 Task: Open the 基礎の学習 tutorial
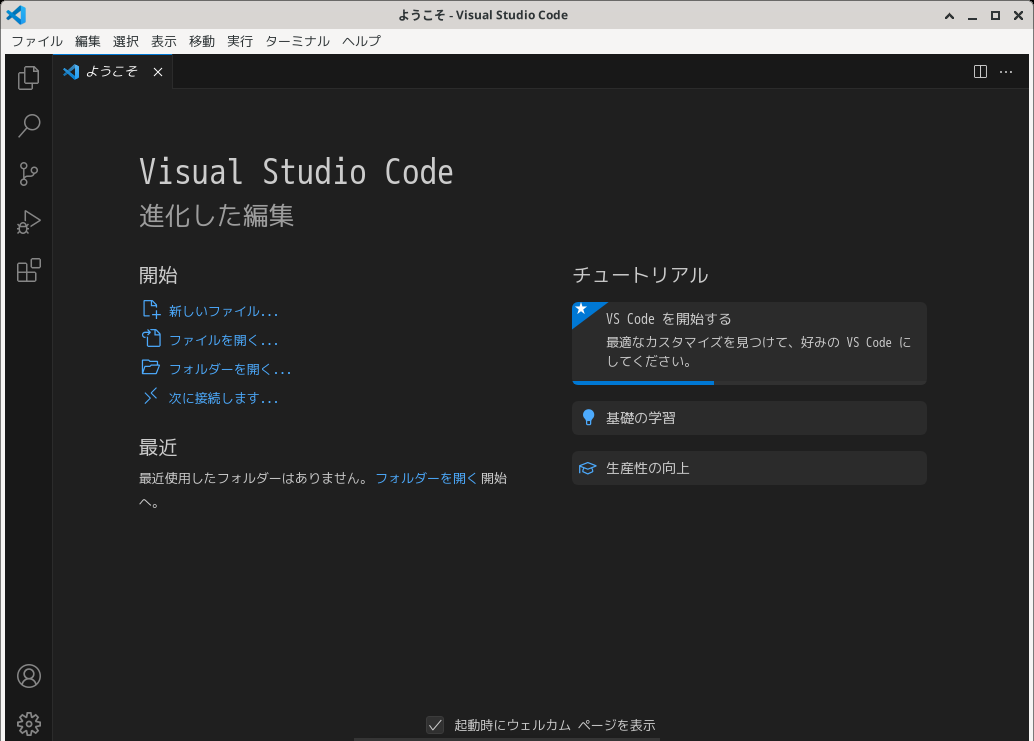pos(749,418)
